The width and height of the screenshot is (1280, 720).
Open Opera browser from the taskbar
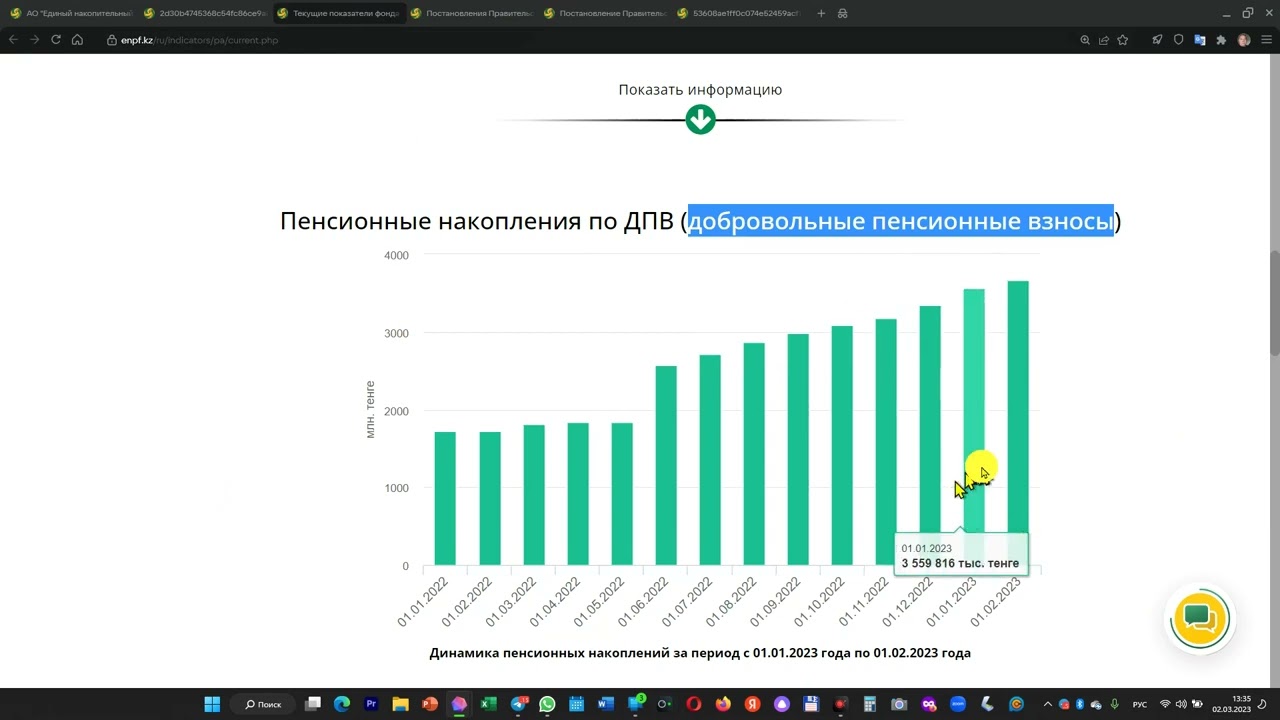693,704
